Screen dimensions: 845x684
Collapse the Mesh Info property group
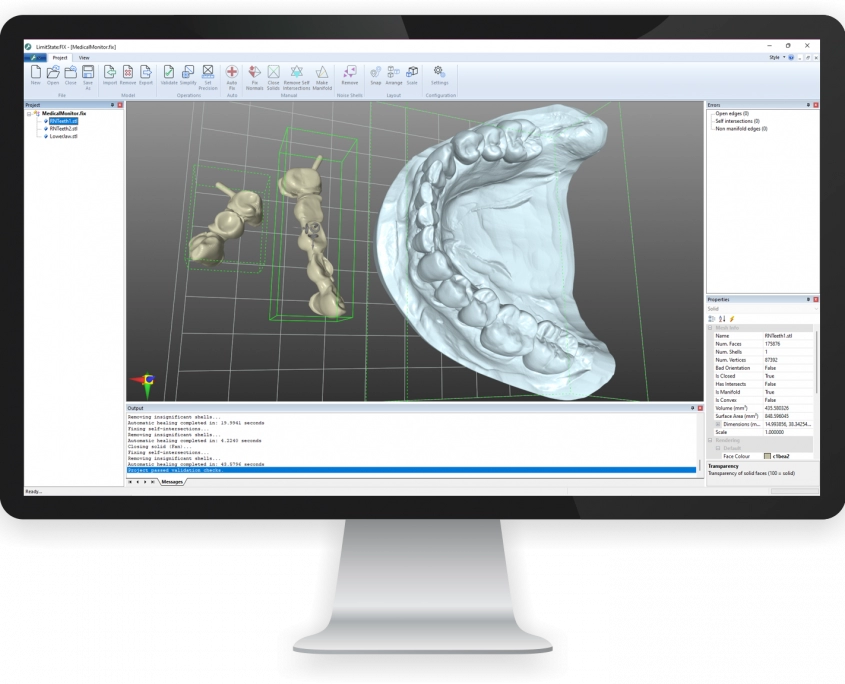711,328
